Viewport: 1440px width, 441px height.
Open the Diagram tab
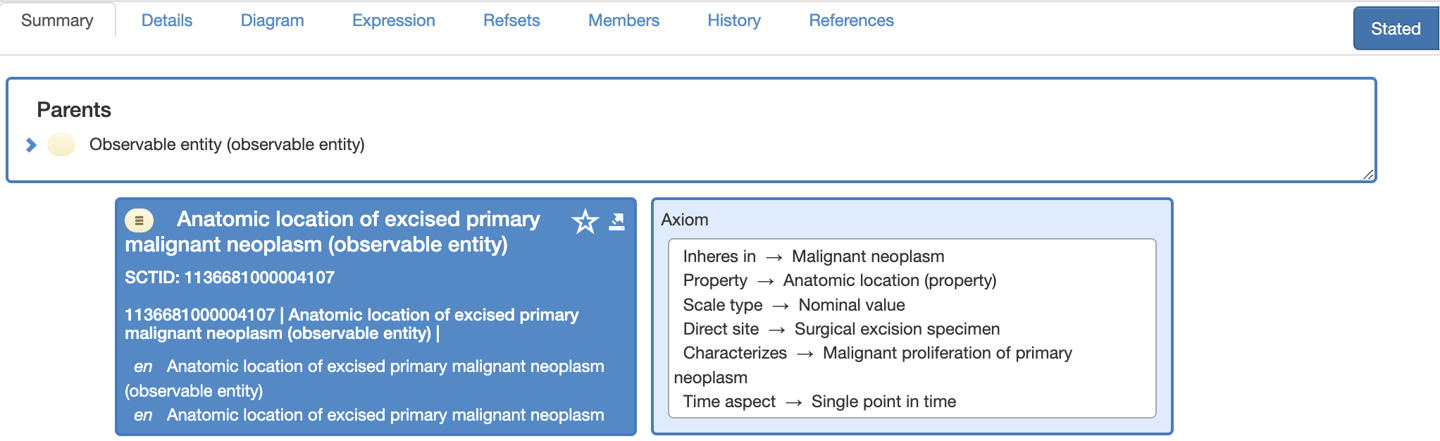[272, 20]
